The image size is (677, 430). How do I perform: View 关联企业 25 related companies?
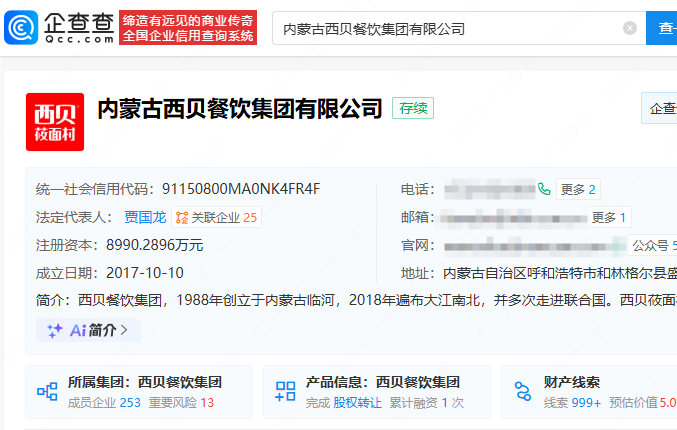click(x=216, y=217)
